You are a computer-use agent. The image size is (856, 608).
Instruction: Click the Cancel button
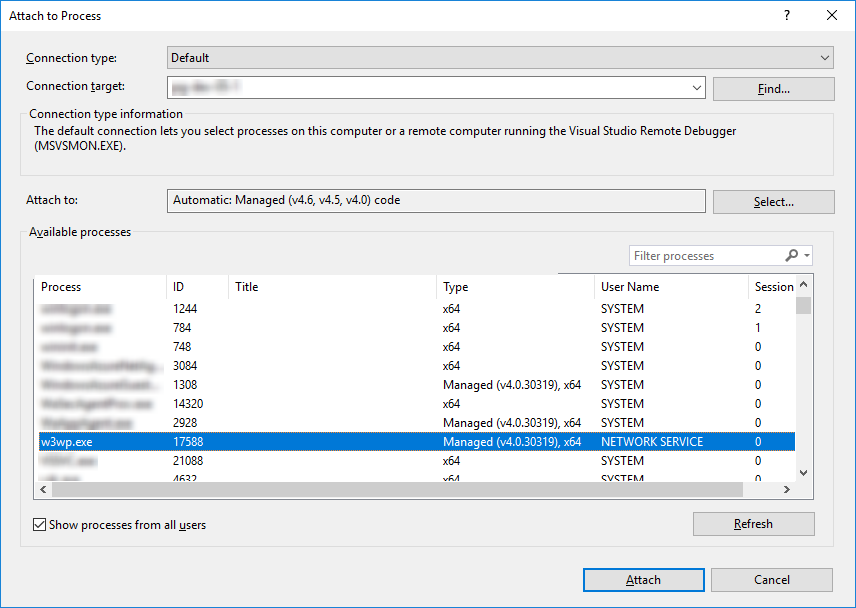[772, 579]
